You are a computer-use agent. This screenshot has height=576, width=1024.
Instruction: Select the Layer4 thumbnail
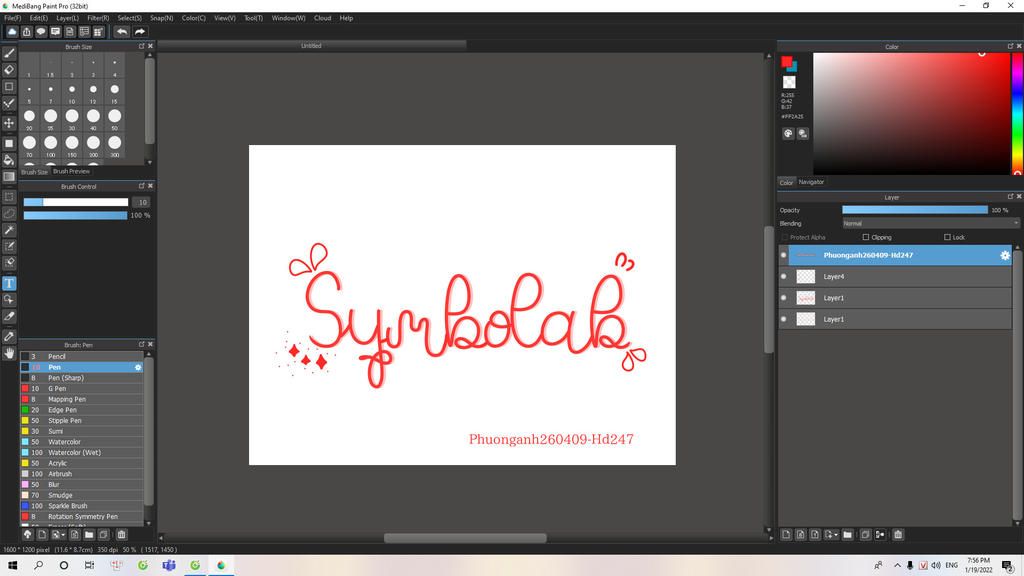point(806,277)
